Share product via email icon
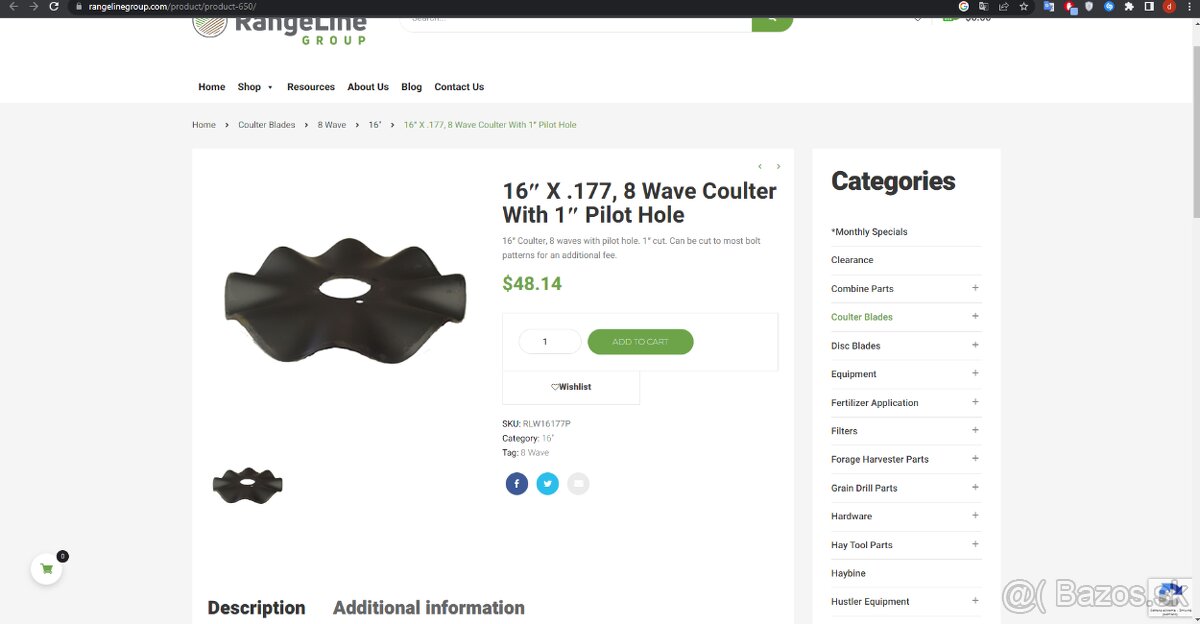Screen dimensions: 1200x624 point(578,484)
